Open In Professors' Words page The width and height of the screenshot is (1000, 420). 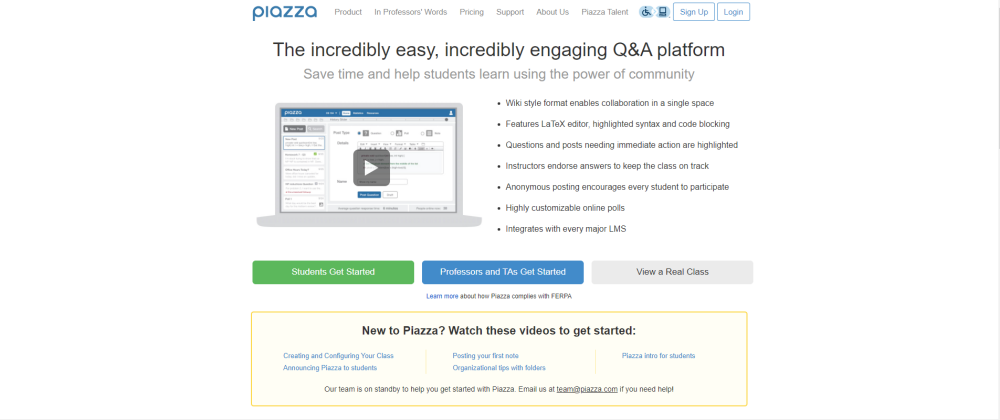[x=411, y=12]
